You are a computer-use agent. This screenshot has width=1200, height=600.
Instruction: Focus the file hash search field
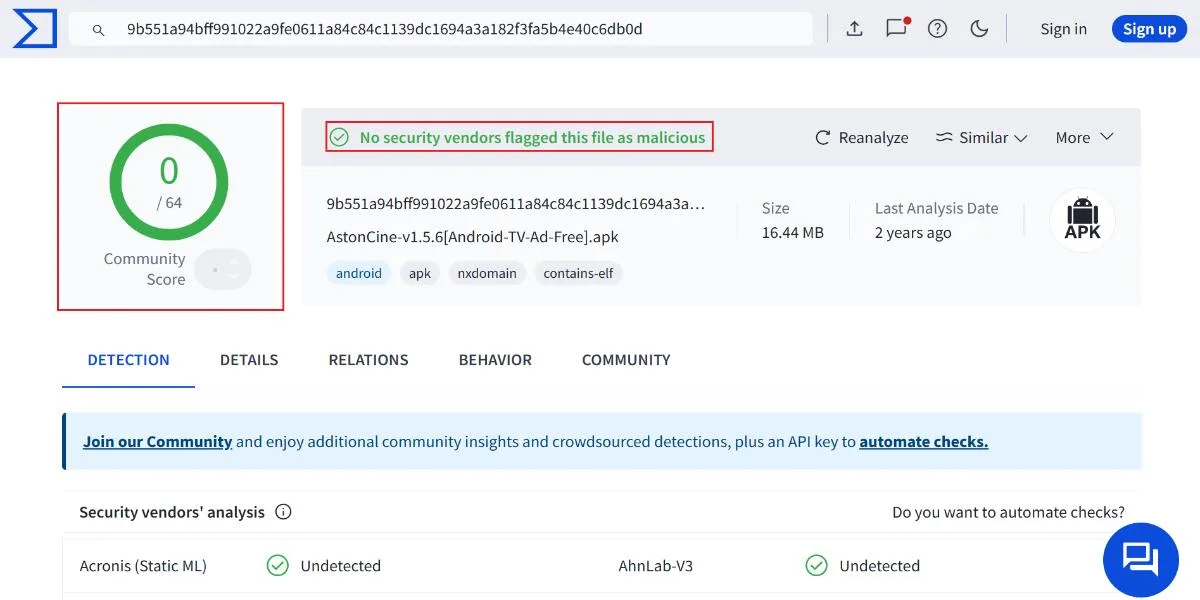[x=440, y=29]
